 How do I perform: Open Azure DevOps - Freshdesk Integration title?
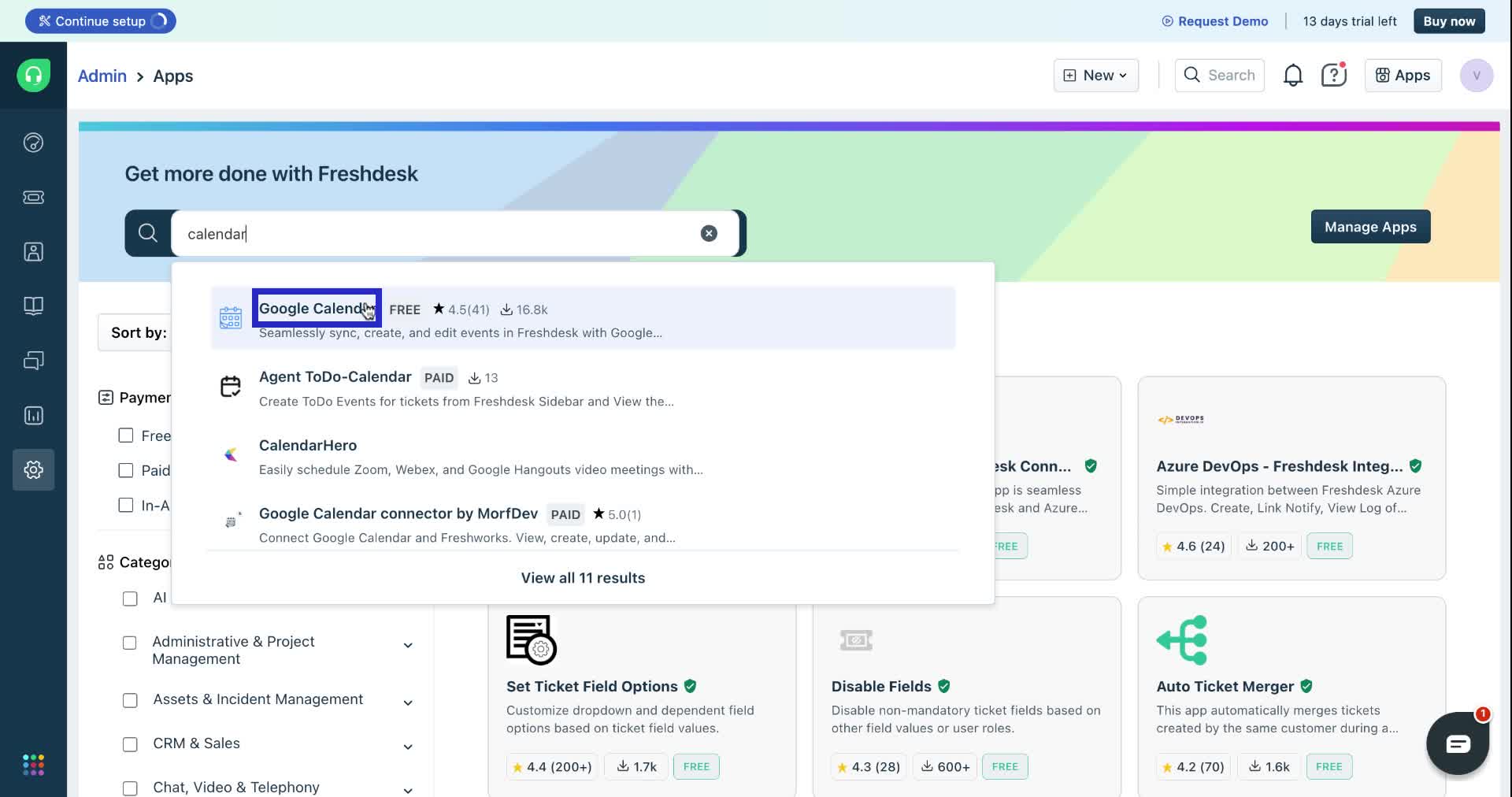point(1279,466)
